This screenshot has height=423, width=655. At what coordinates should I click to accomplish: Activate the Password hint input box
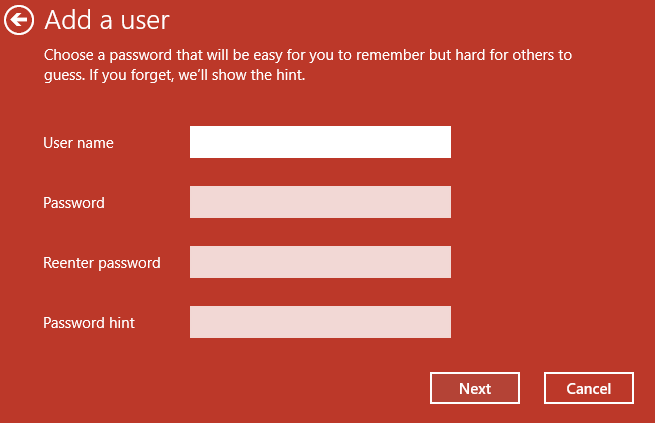[320, 322]
